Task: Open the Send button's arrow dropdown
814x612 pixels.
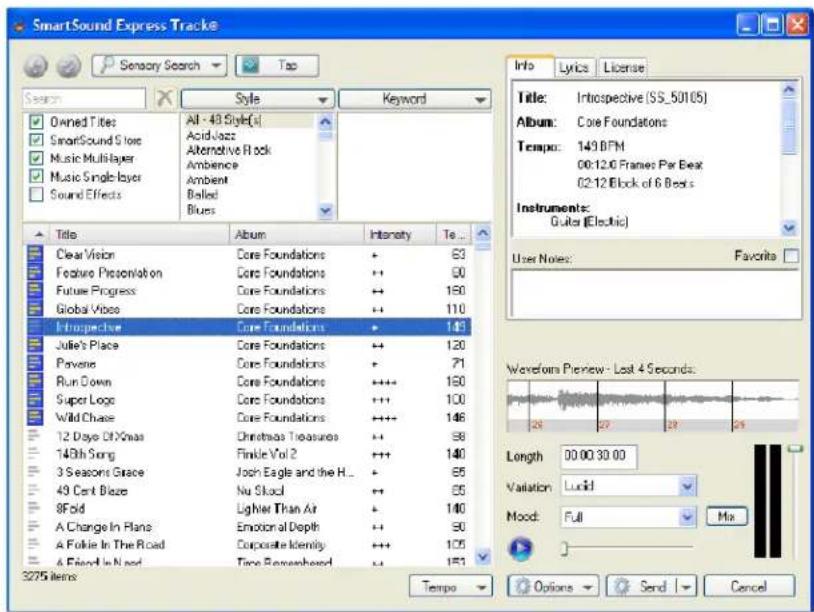Action: pos(686,587)
